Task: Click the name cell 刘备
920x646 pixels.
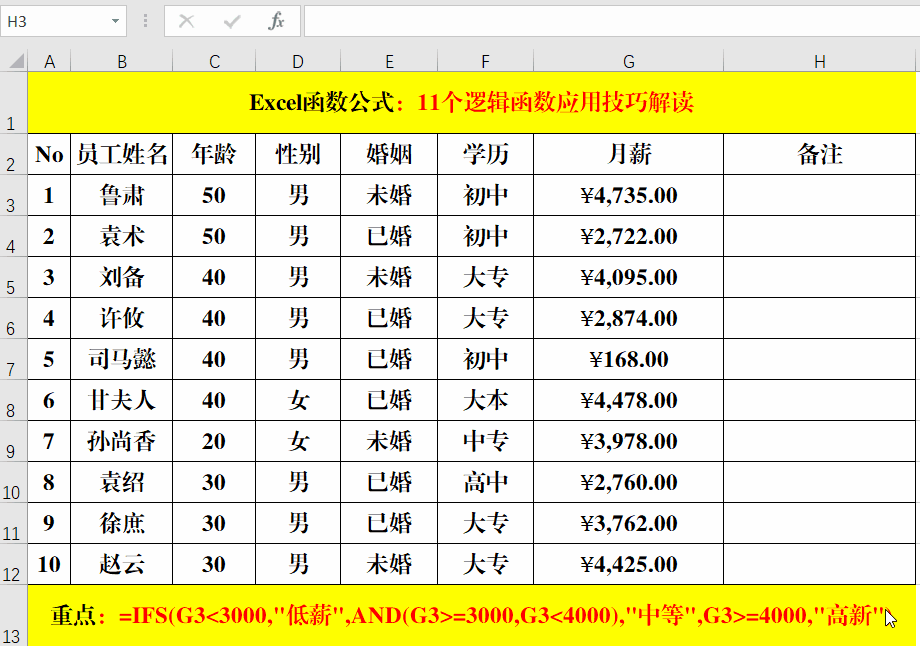Action: 121,278
